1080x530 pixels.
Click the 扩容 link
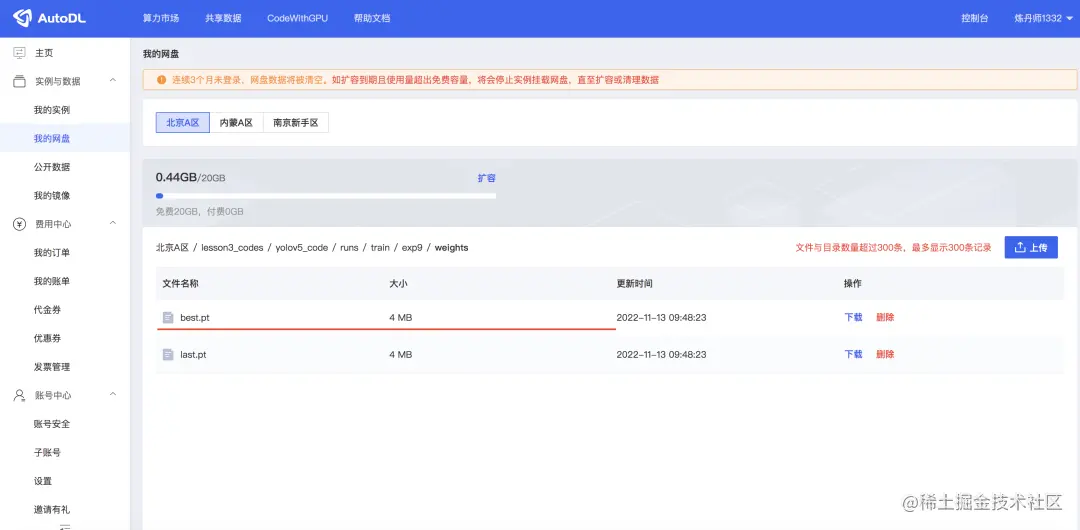[x=487, y=178]
